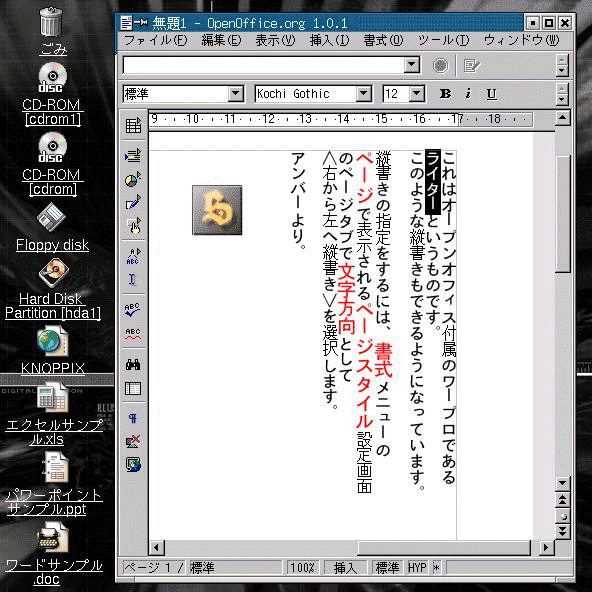
Task: Click the font size field showing 12
Action: (x=396, y=93)
